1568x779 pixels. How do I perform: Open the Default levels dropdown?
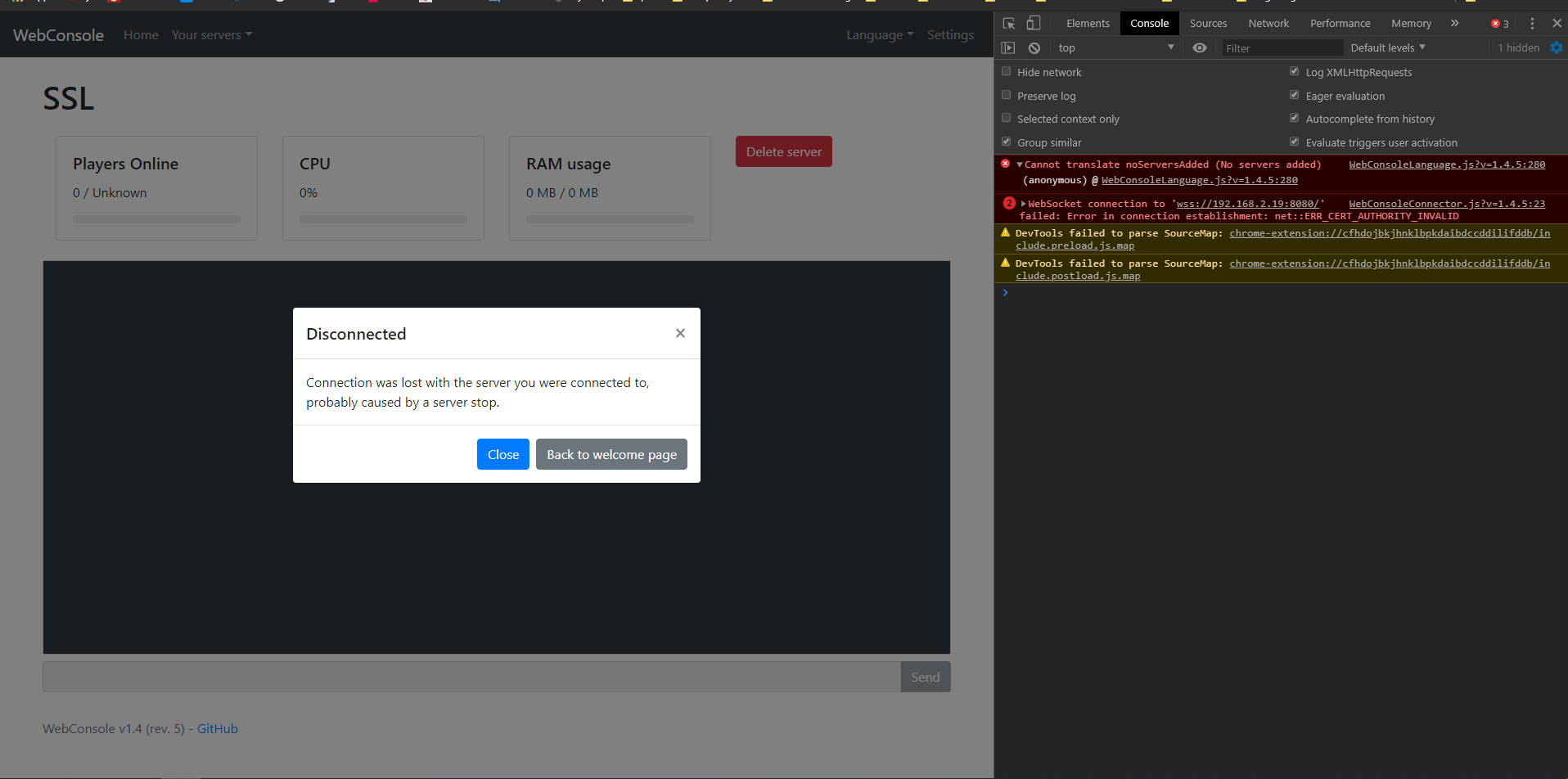pos(1386,47)
